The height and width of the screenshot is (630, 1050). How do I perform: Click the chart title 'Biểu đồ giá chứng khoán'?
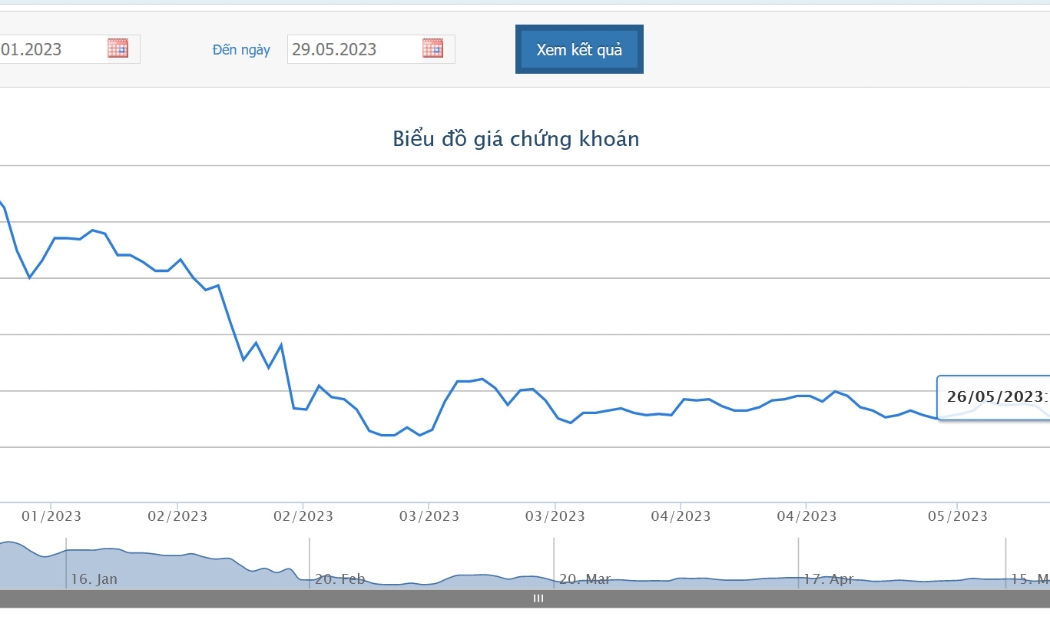(516, 139)
